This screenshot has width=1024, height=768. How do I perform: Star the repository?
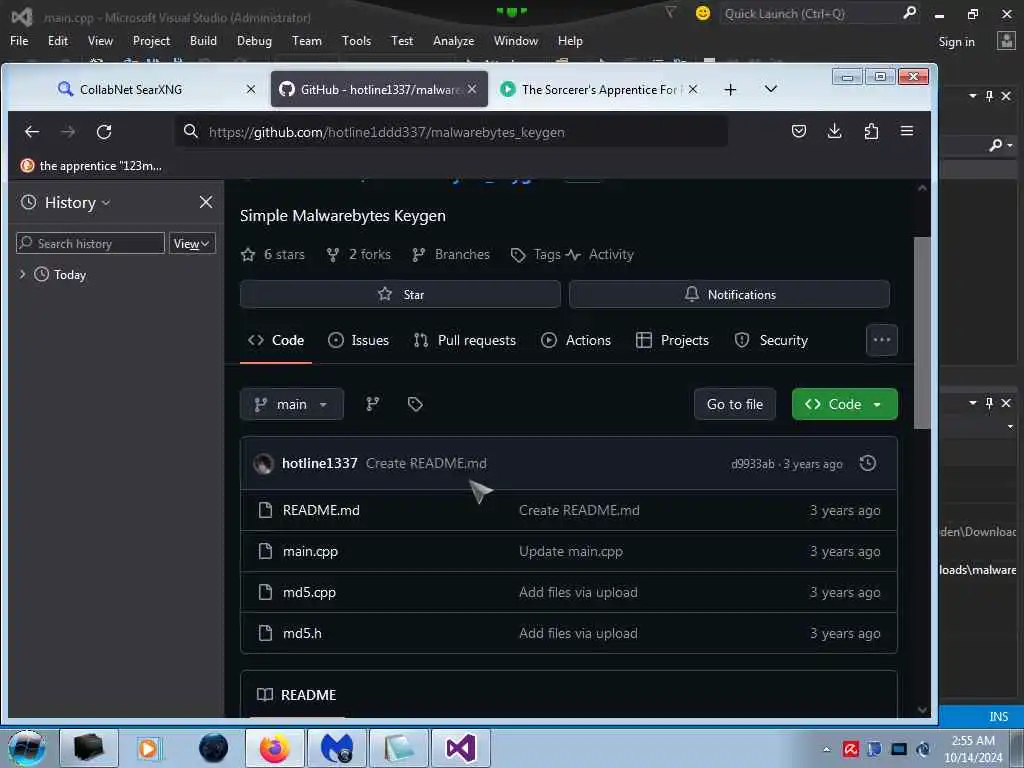coord(400,295)
